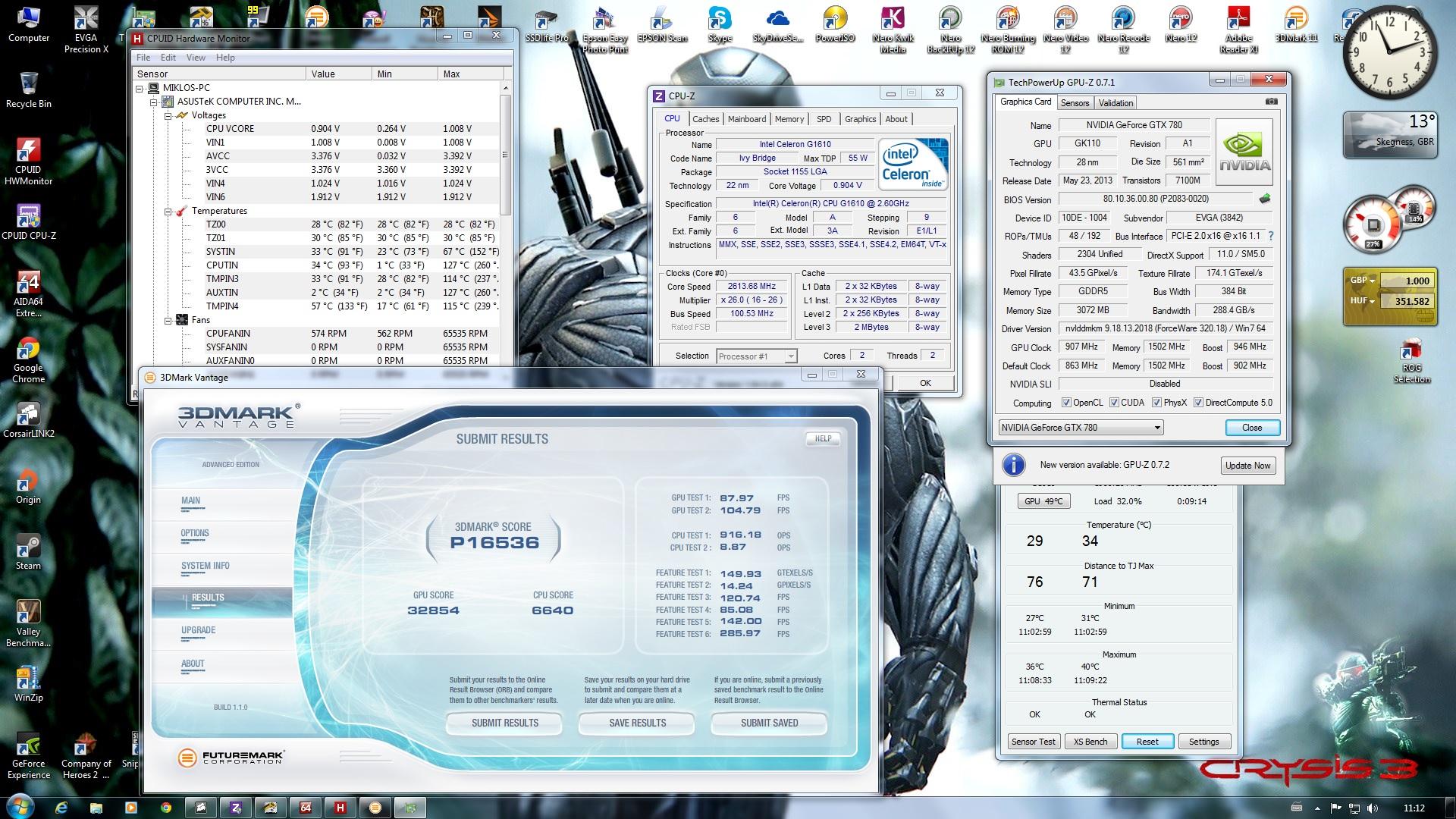Viewport: 1456px width, 819px height.
Task: Open ROG Selection desktop icon
Action: [x=1411, y=360]
